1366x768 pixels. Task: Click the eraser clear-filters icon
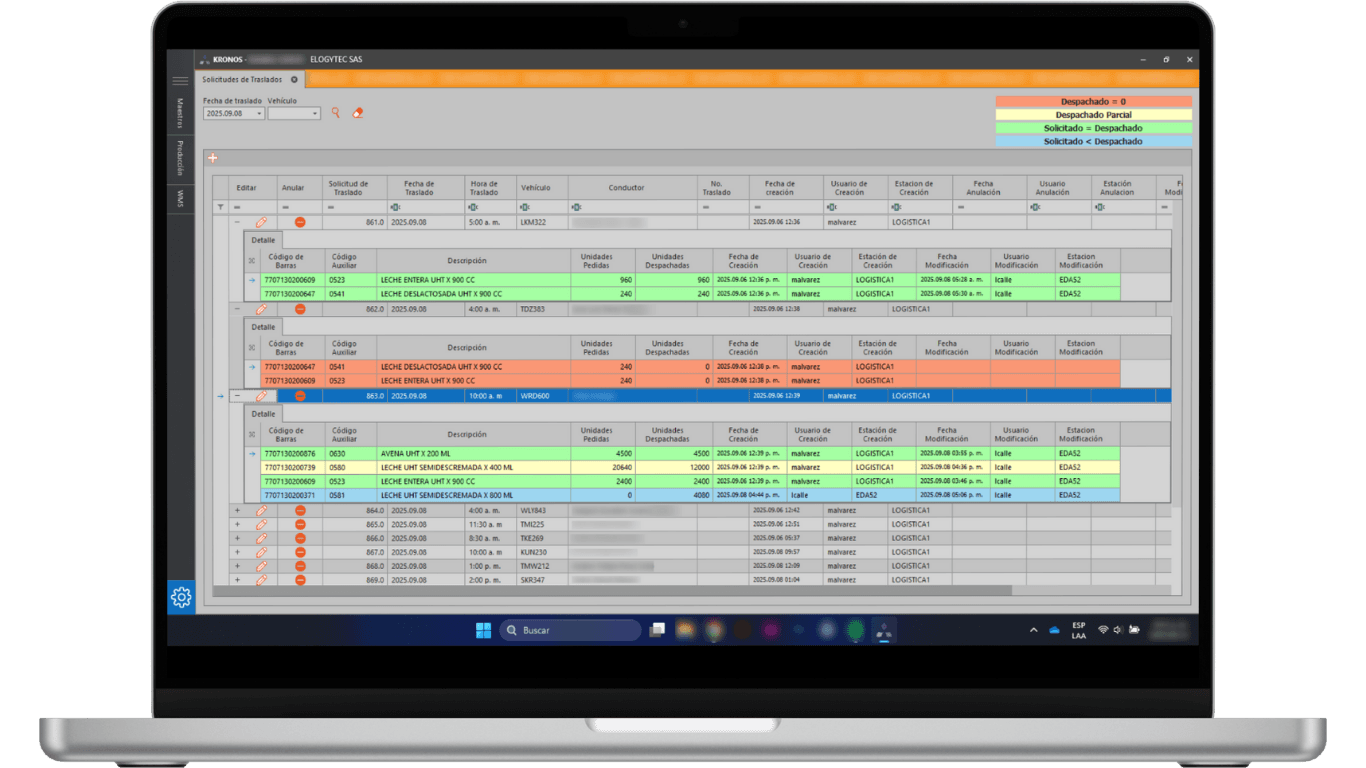[x=358, y=114]
